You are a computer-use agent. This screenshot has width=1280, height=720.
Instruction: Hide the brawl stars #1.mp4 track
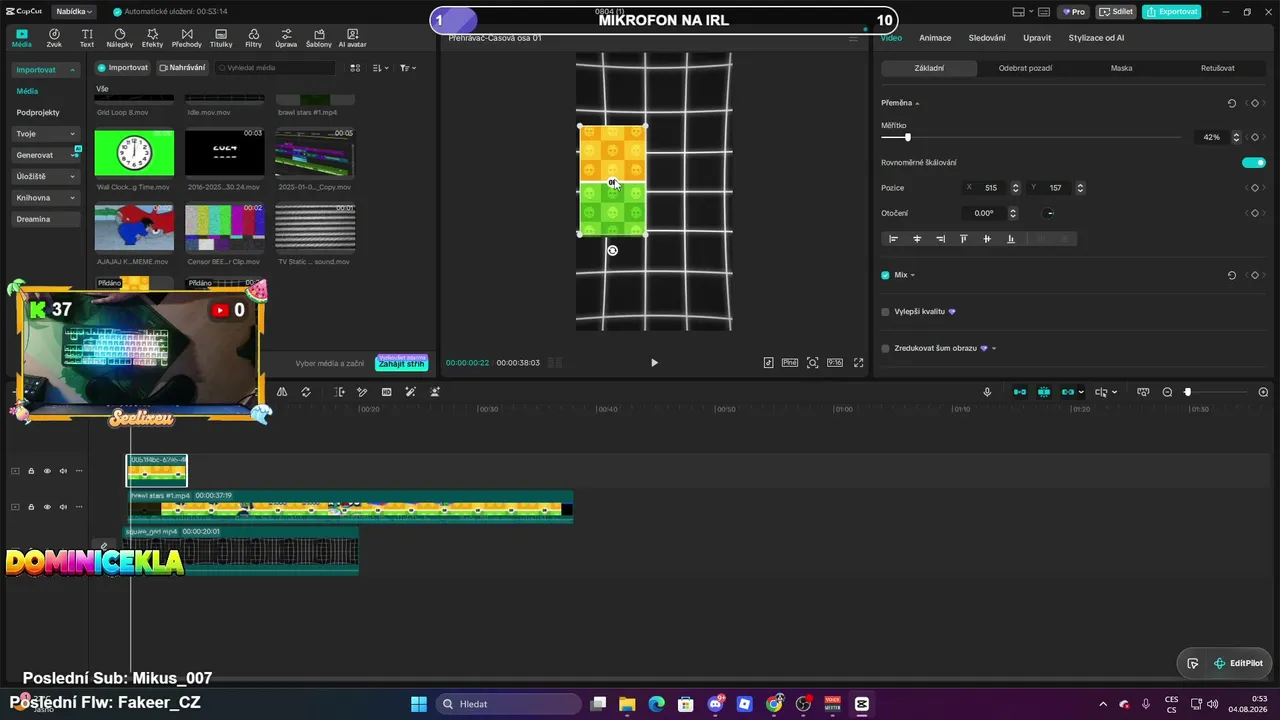pyautogui.click(x=47, y=507)
